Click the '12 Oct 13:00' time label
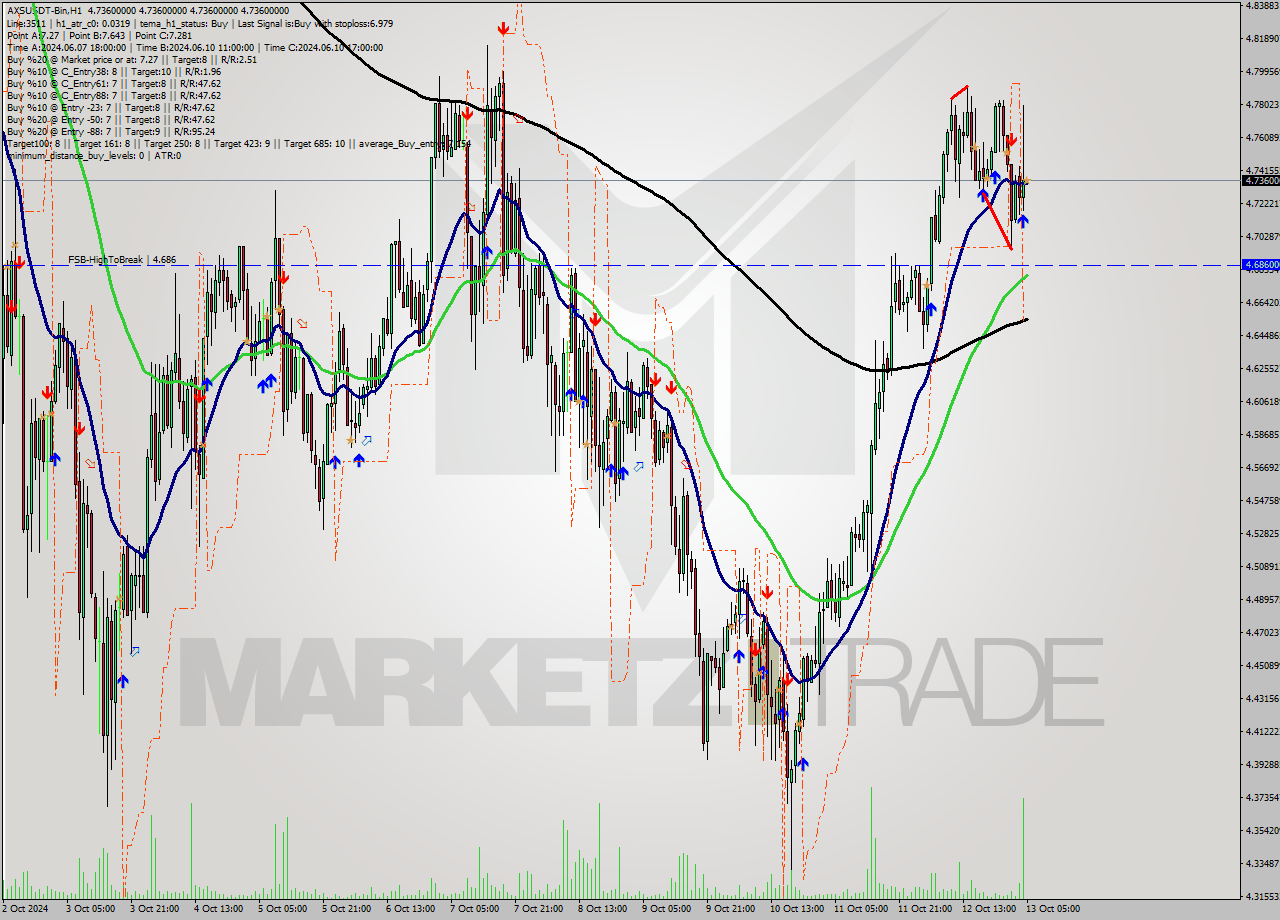This screenshot has height=920, width=1280. coord(989,909)
